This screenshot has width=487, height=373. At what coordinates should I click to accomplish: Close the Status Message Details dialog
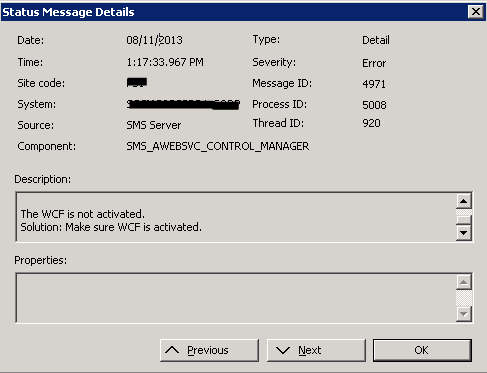[476, 12]
